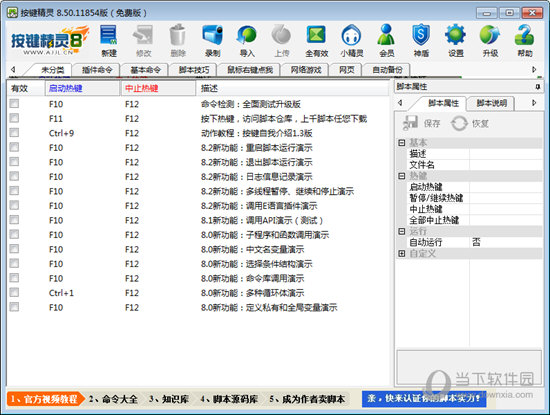Open the 鼠标右键点我 tab
This screenshot has height=415, width=550.
(x=250, y=70)
